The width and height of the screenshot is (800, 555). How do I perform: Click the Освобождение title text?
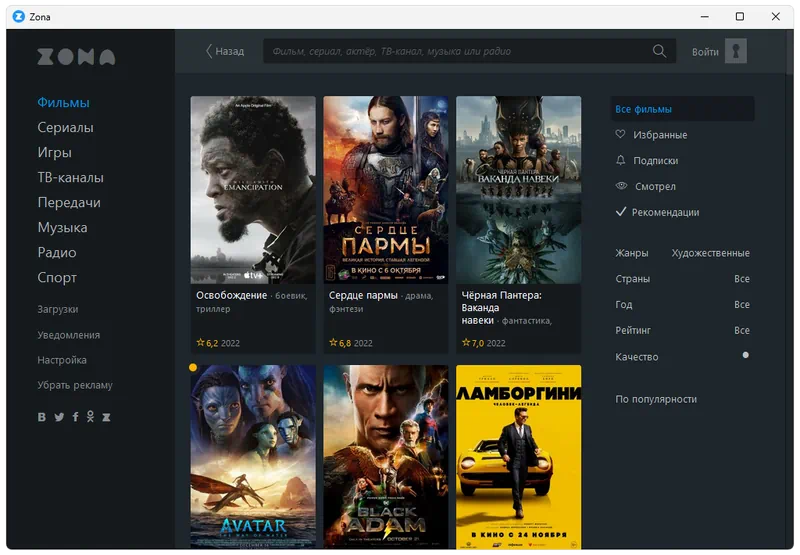(231, 295)
